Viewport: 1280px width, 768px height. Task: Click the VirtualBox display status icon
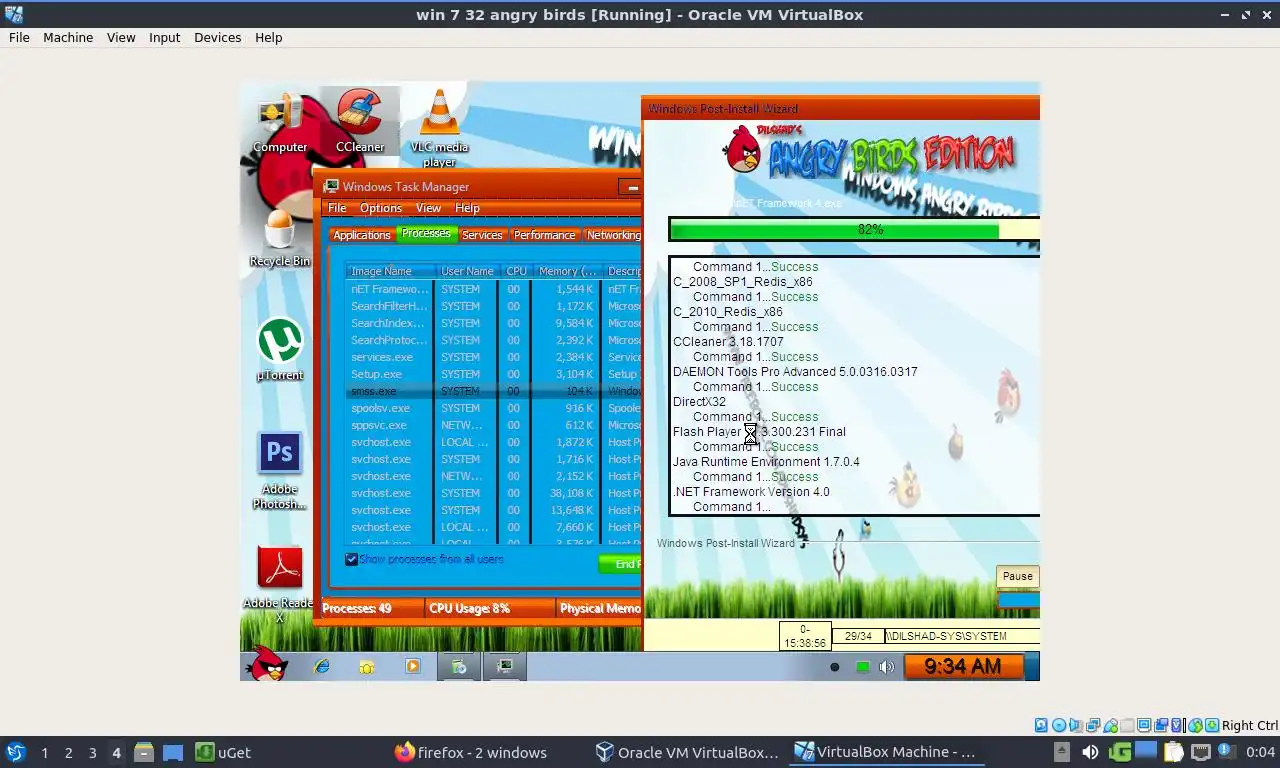pyautogui.click(x=1144, y=725)
